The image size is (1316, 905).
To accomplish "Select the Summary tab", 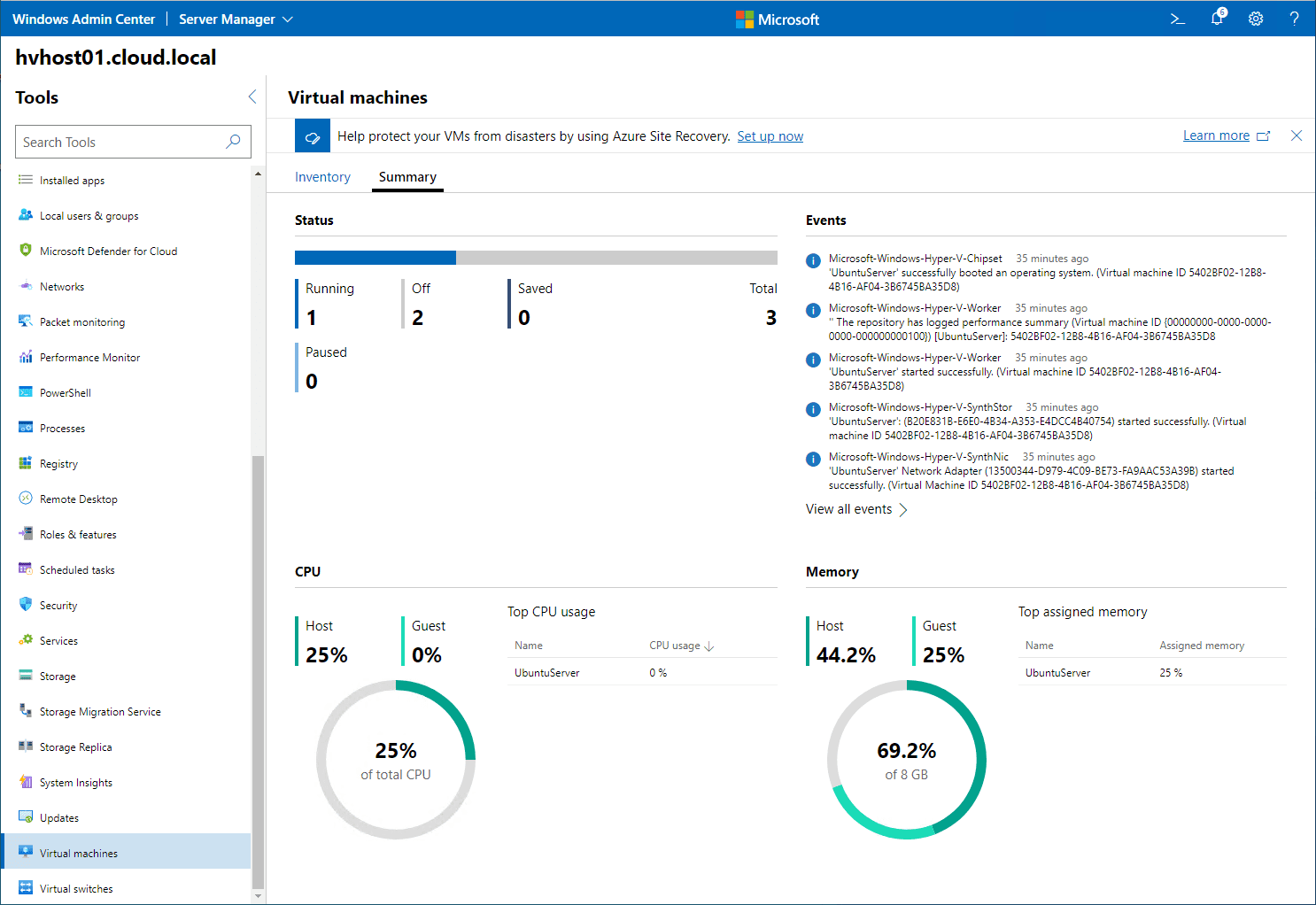I will pos(407,177).
